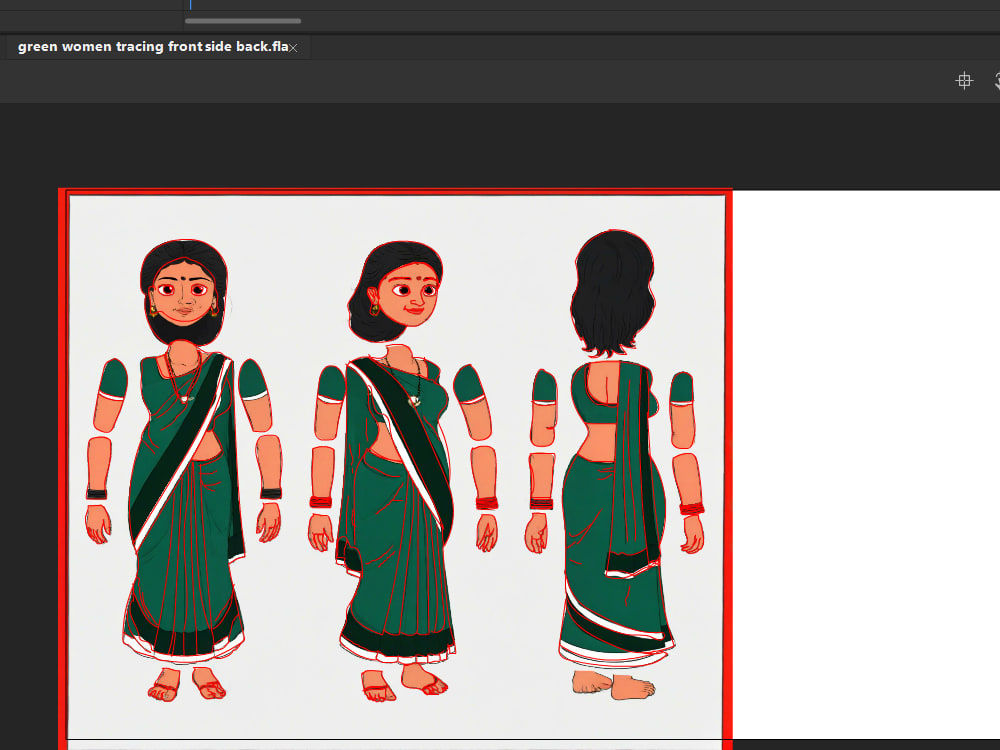Close the green women tracing .fla tab
The height and width of the screenshot is (750, 1000).
point(293,48)
